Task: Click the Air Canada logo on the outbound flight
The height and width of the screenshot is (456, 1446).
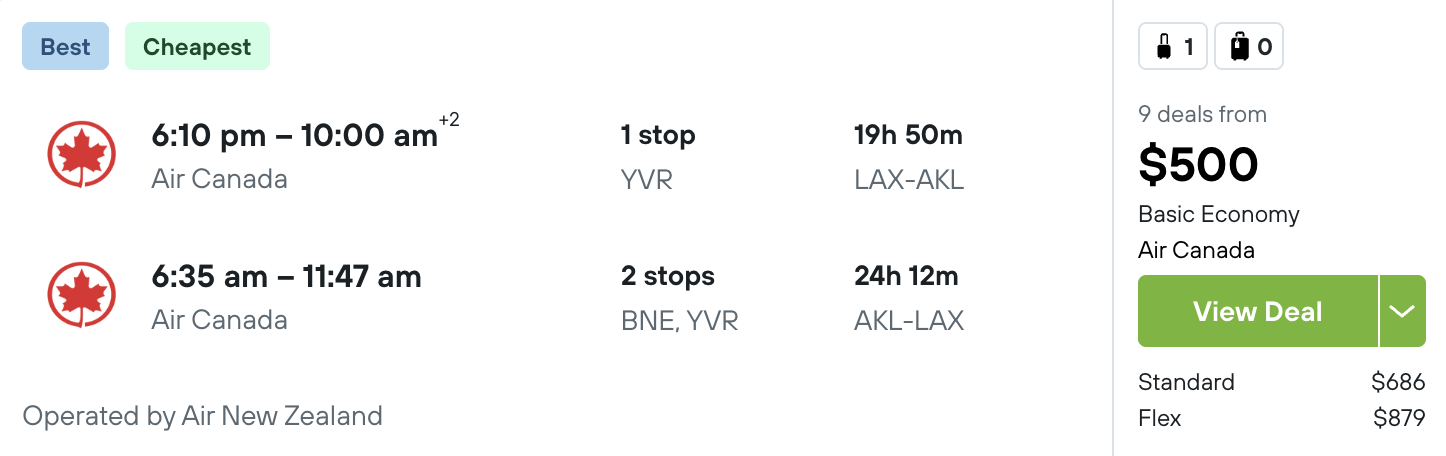Action: [82, 155]
